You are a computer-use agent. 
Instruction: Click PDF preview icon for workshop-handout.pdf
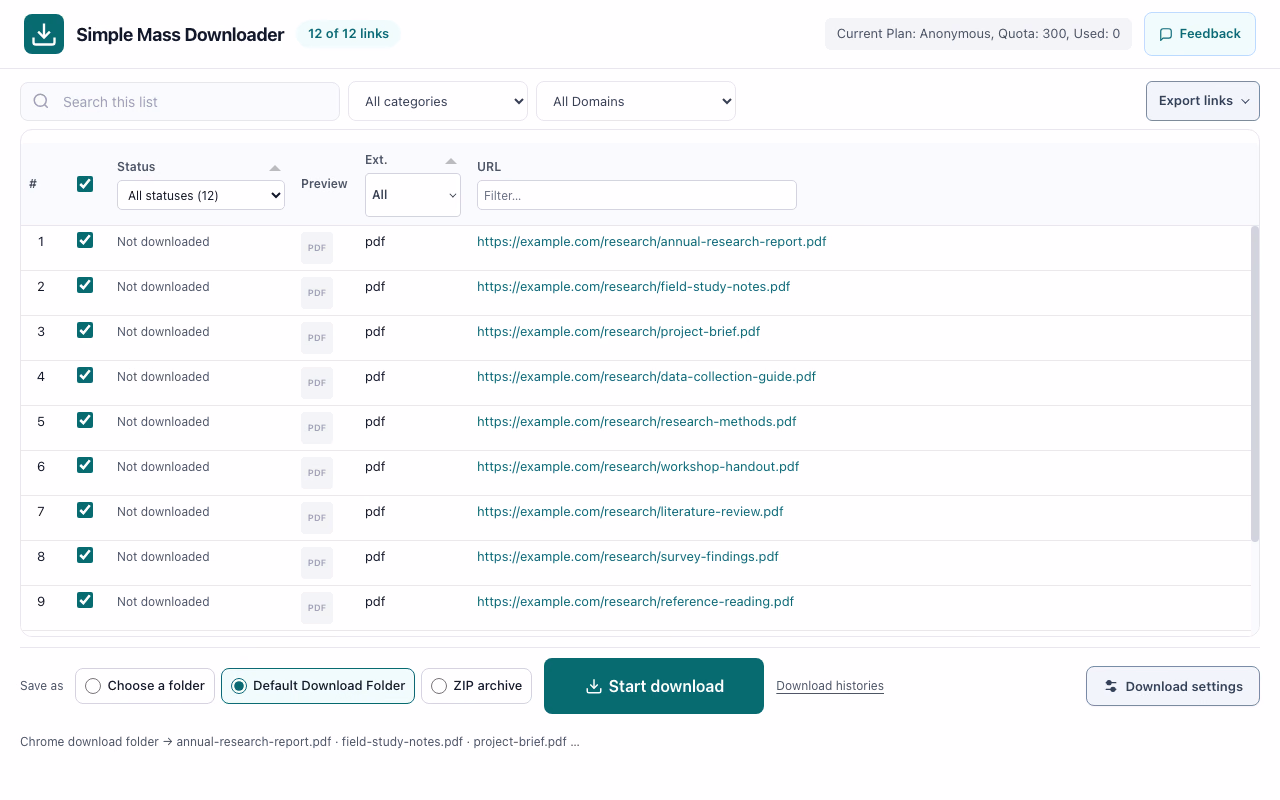tap(317, 473)
